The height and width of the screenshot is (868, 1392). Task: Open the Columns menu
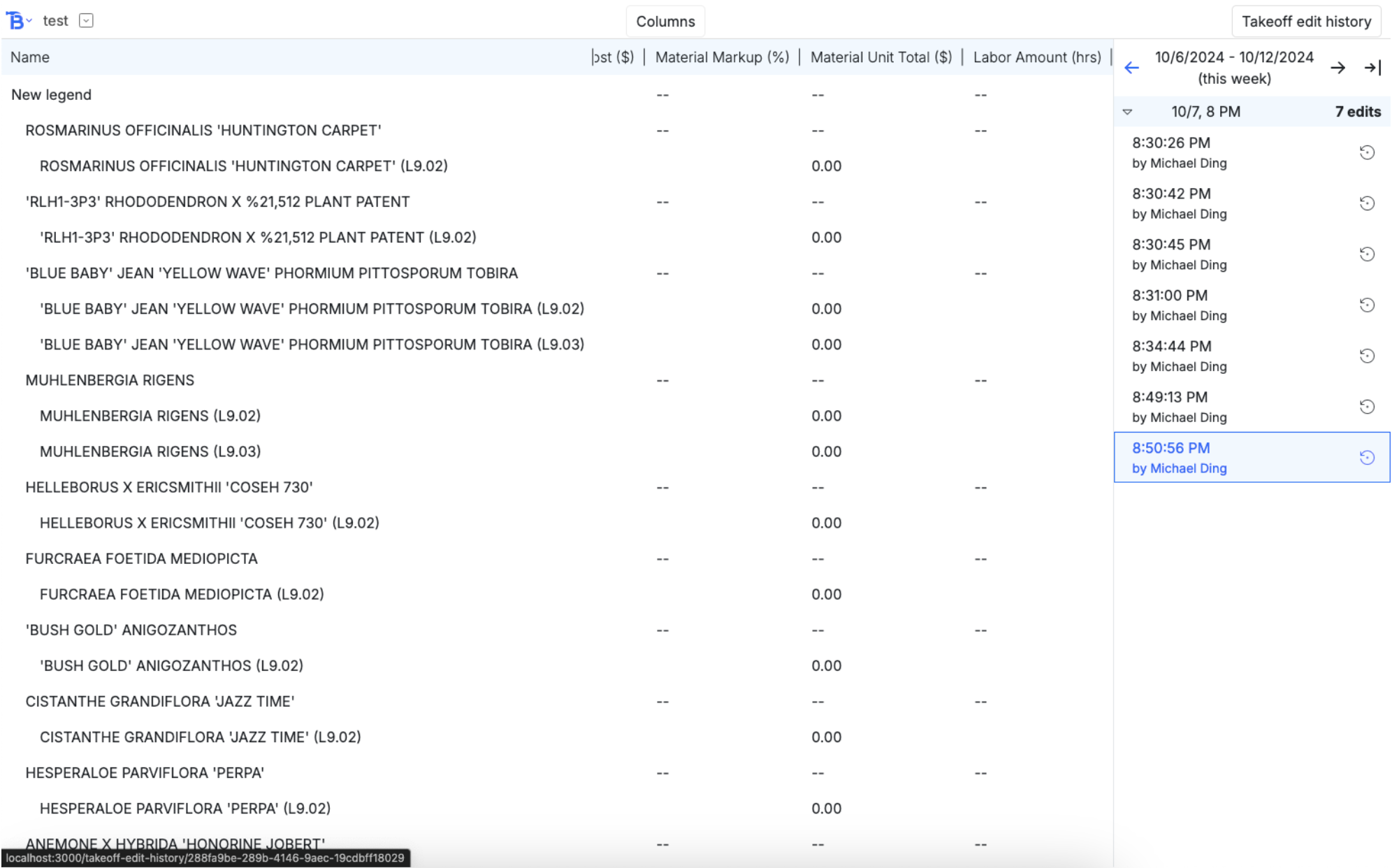click(665, 22)
